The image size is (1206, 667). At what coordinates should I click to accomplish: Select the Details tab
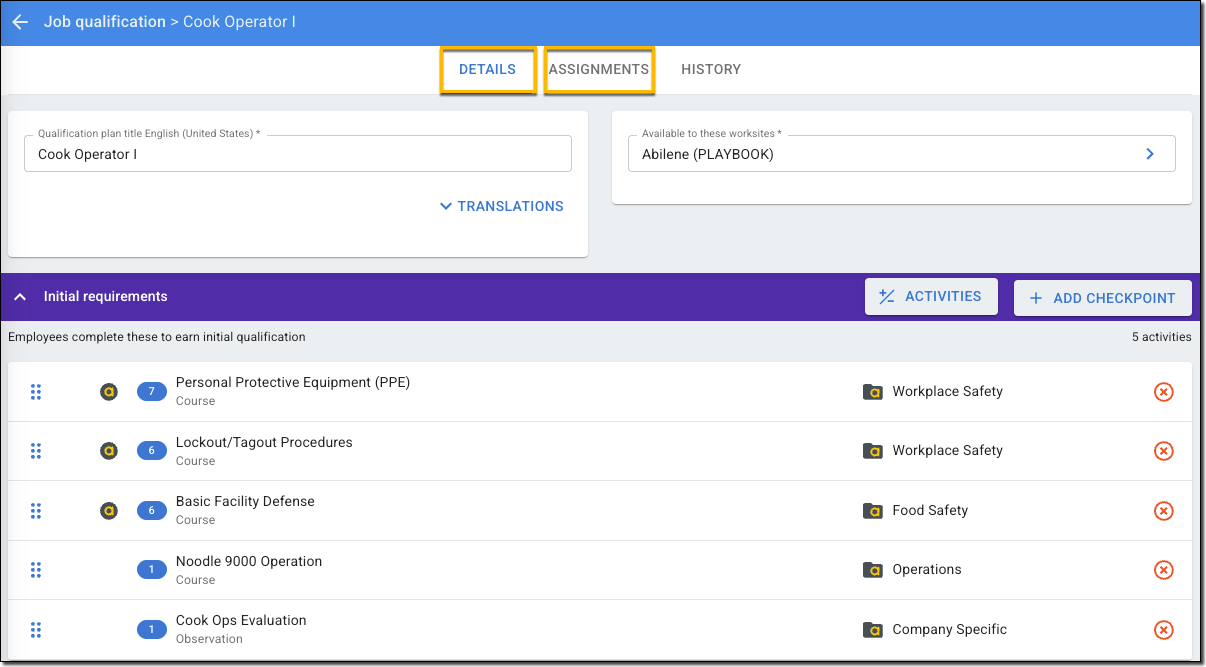click(x=487, y=70)
